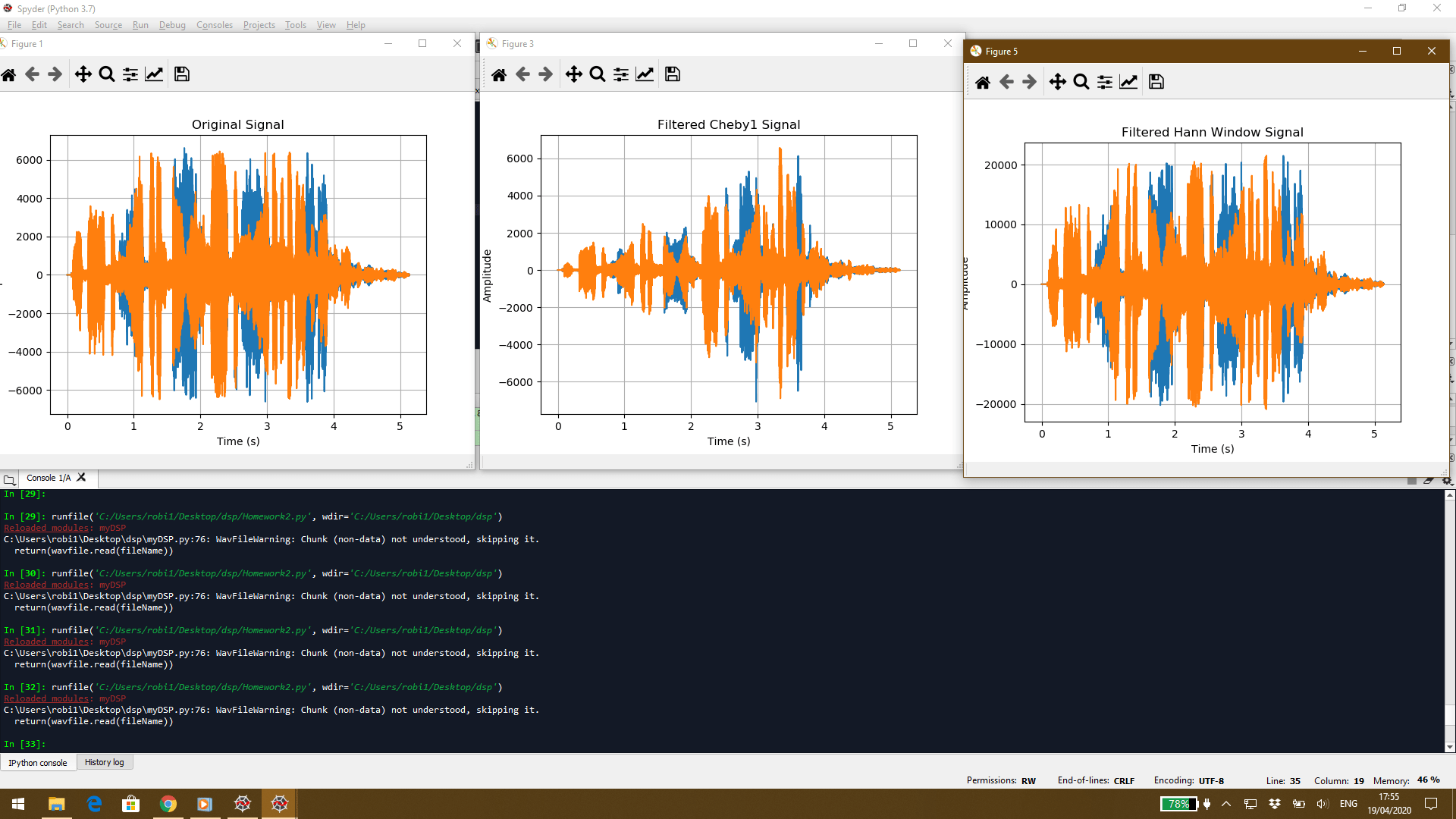Switch to the History log tab
This screenshot has width=1456, height=819.
(104, 762)
